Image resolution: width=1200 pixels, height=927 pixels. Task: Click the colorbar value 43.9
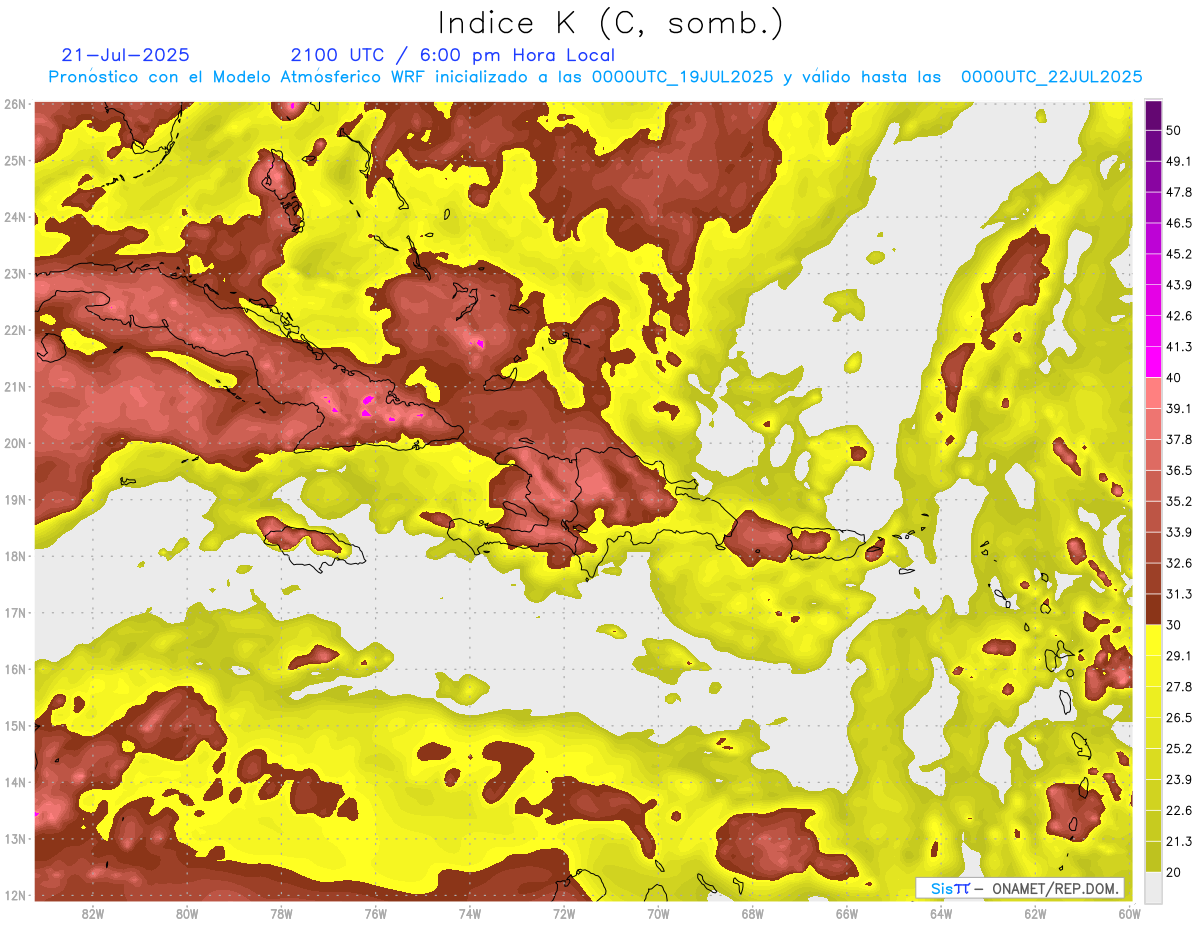[x=1179, y=285]
